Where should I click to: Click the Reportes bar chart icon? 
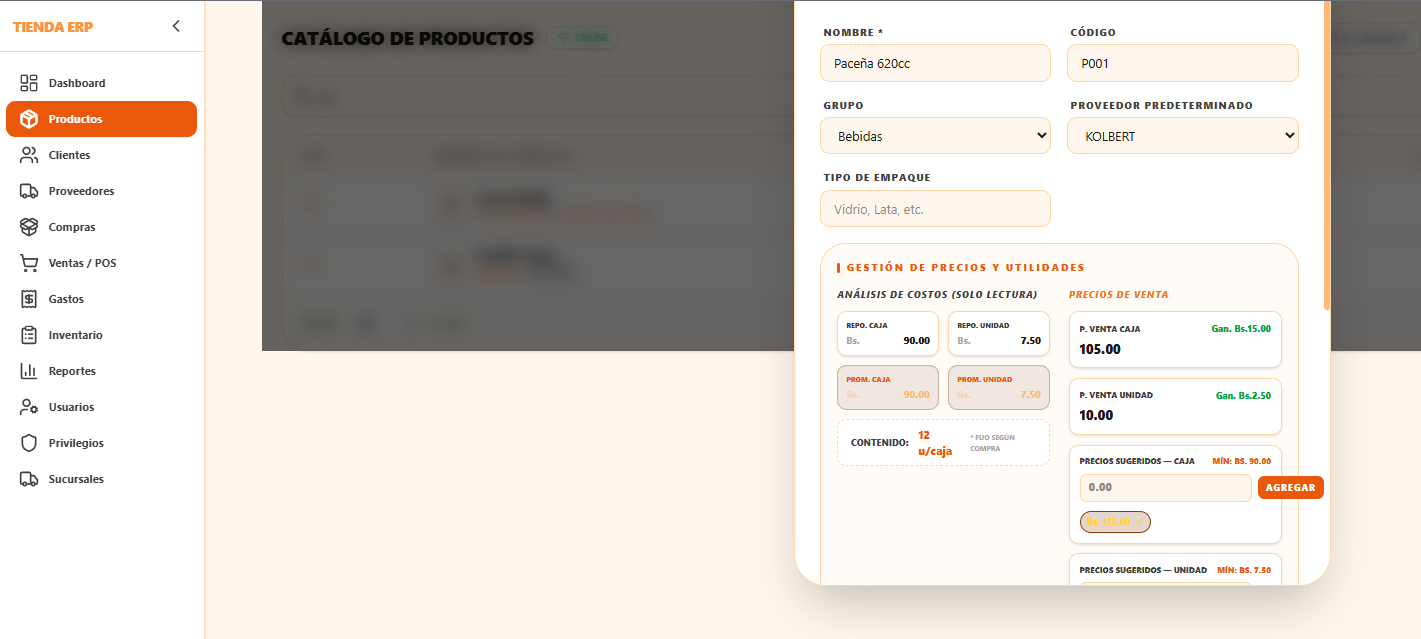click(x=29, y=371)
